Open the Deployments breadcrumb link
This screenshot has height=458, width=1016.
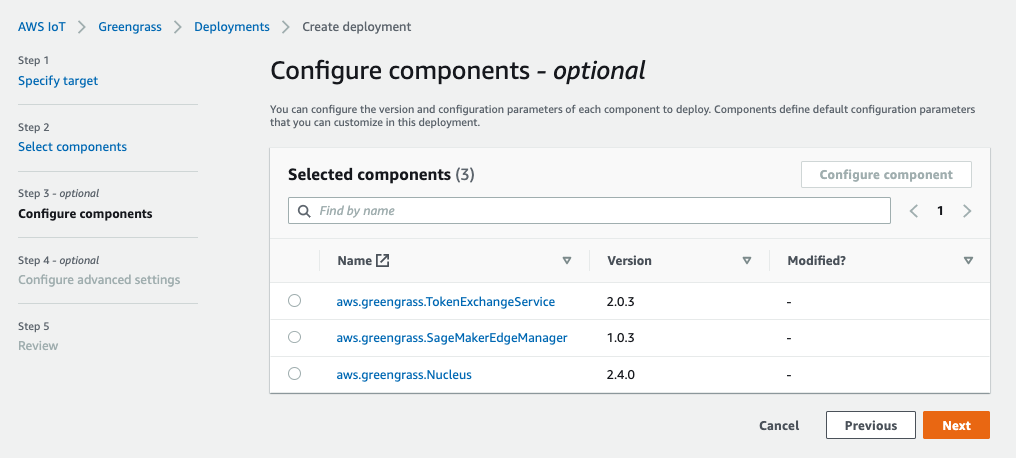pyautogui.click(x=232, y=27)
